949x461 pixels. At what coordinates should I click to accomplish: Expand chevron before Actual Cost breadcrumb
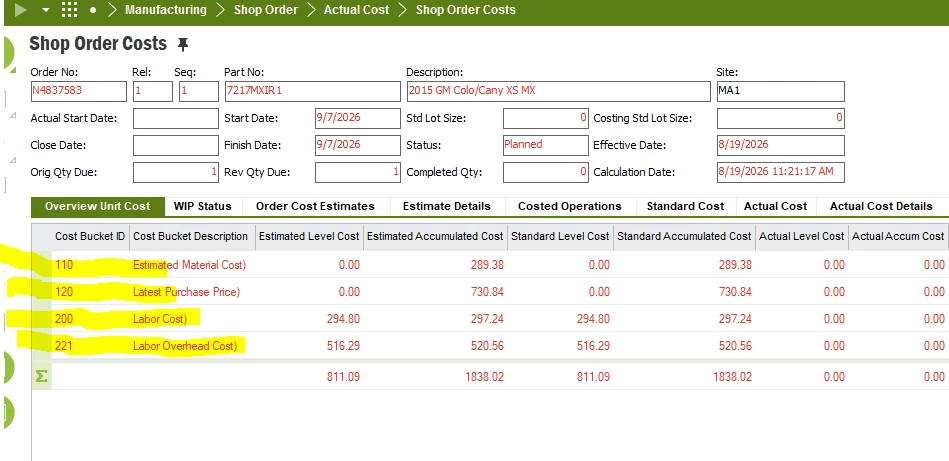pyautogui.click(x=311, y=10)
